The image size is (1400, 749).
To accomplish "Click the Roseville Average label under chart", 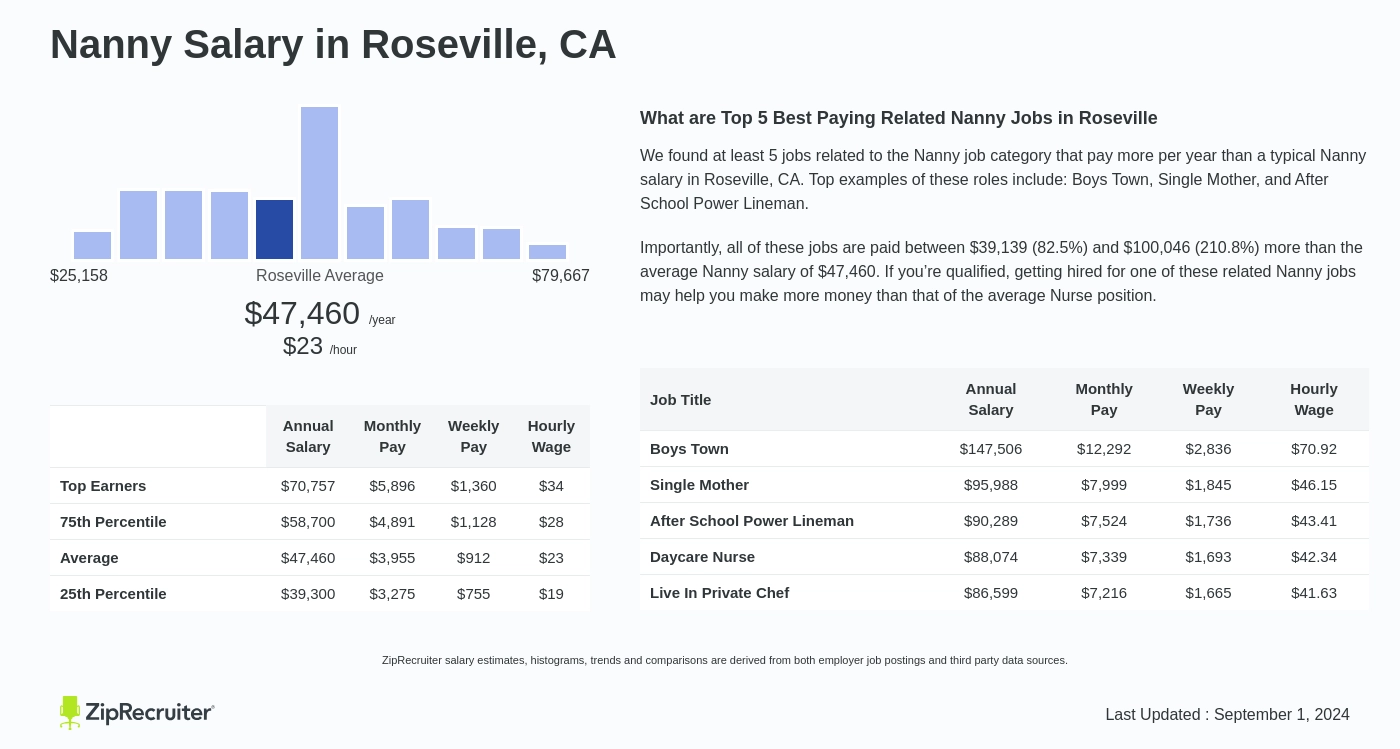I will 320,276.
